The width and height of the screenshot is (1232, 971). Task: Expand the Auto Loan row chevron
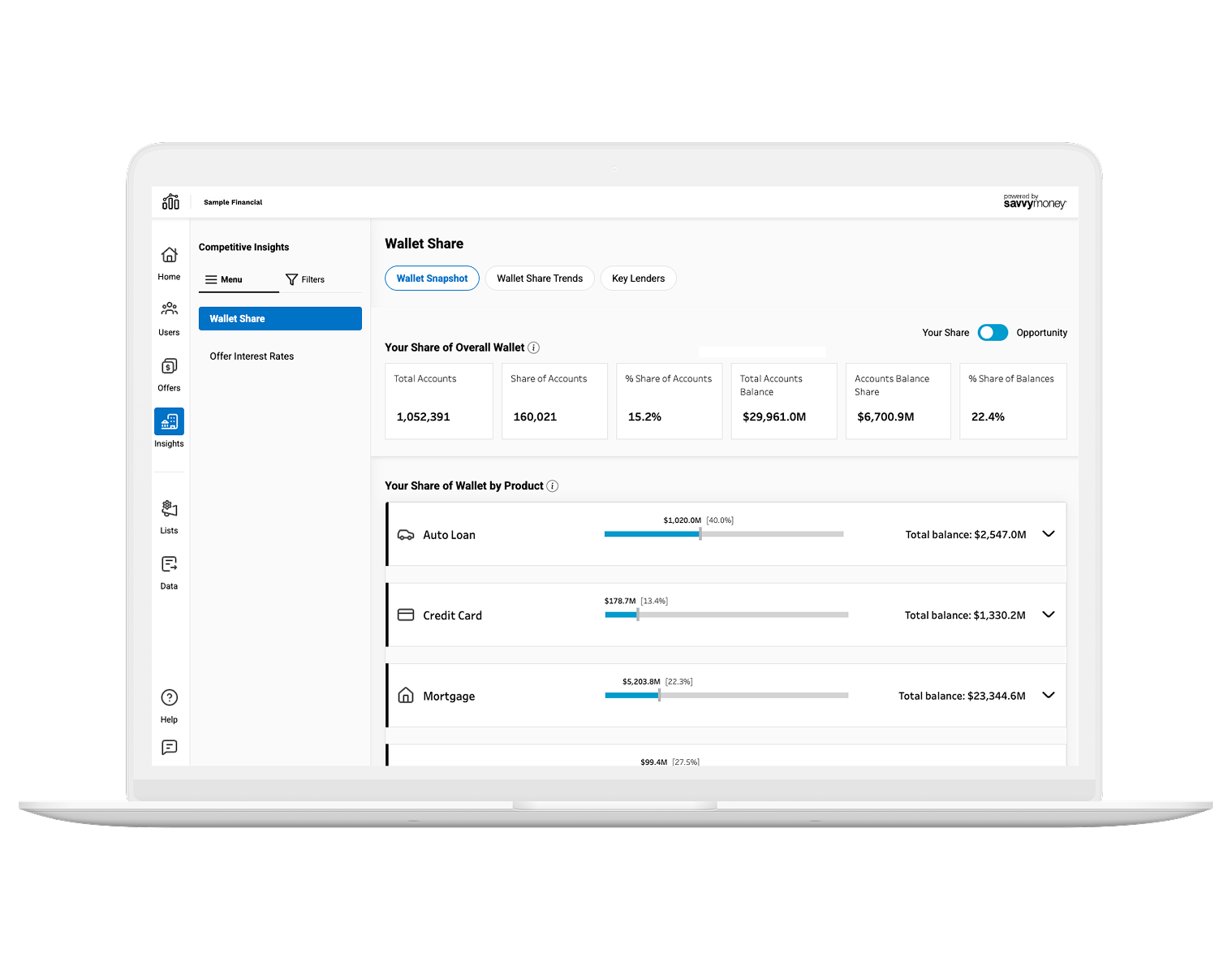[x=1048, y=534]
